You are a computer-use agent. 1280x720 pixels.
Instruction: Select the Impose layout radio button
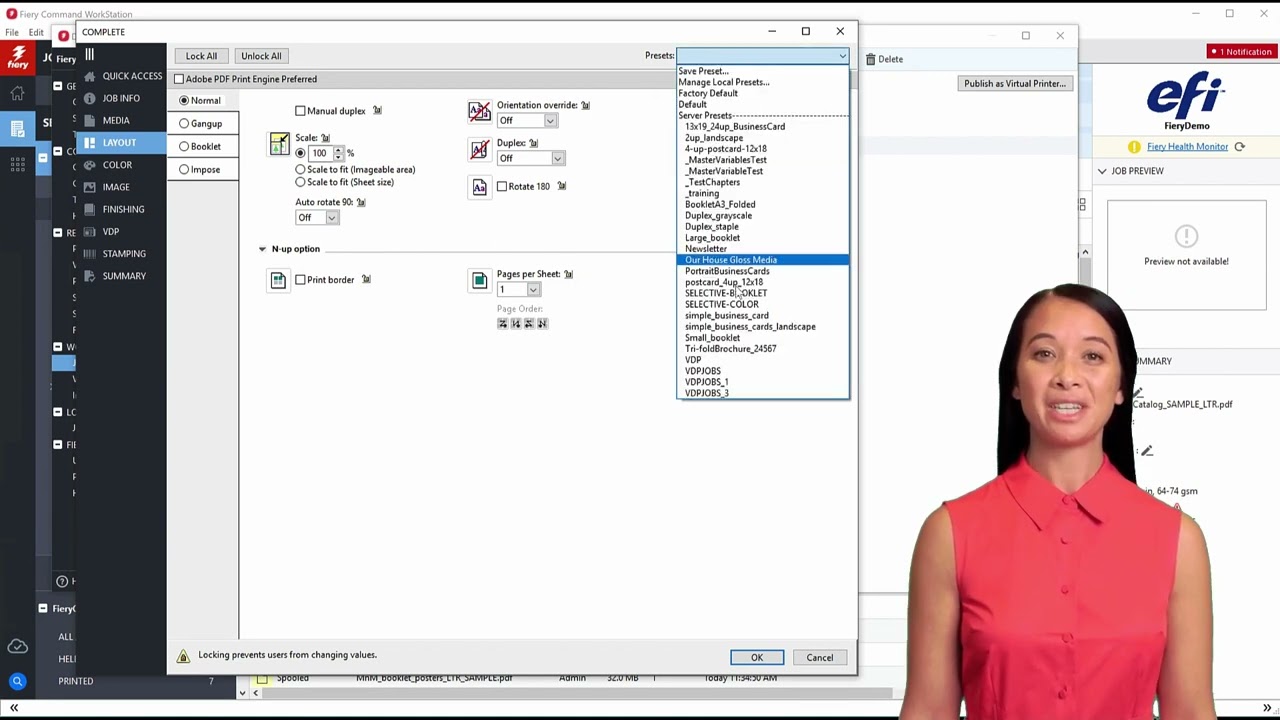[184, 169]
